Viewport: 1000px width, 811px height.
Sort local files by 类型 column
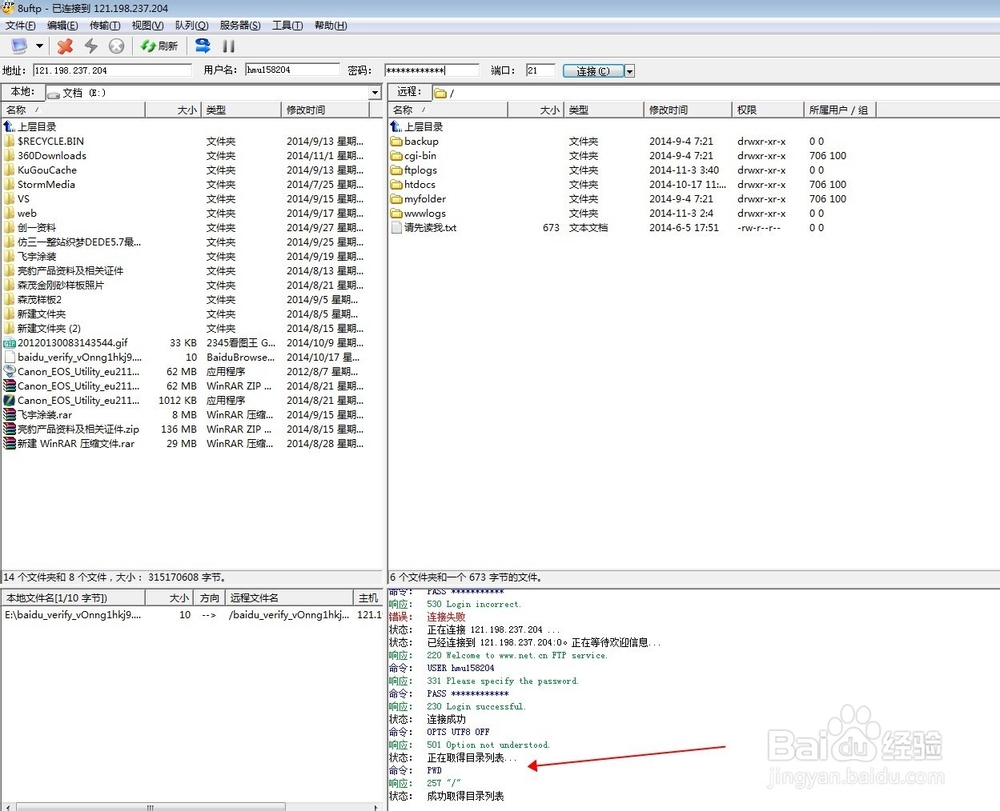click(241, 110)
